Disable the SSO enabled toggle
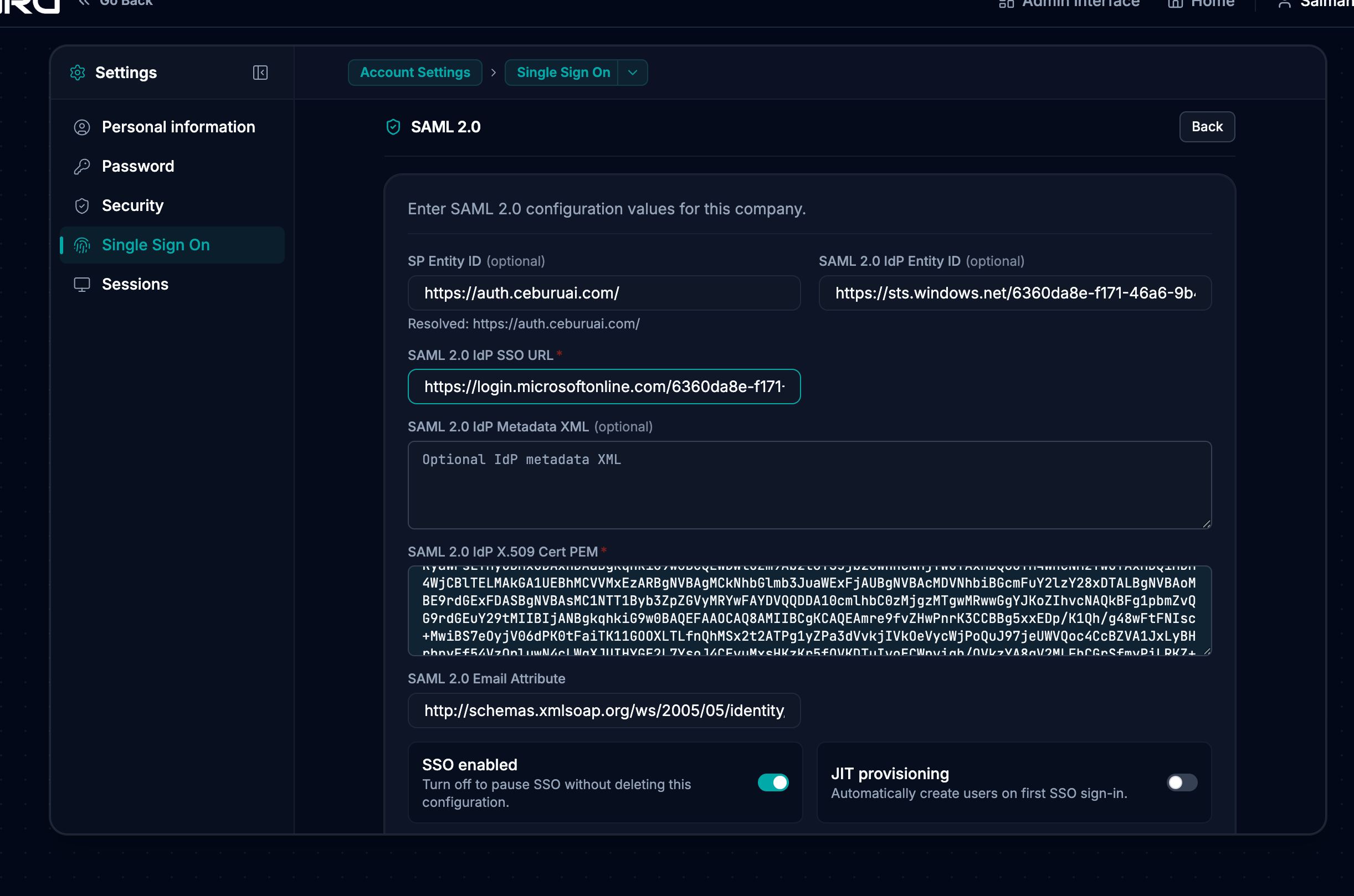The image size is (1354, 896). 773,782
